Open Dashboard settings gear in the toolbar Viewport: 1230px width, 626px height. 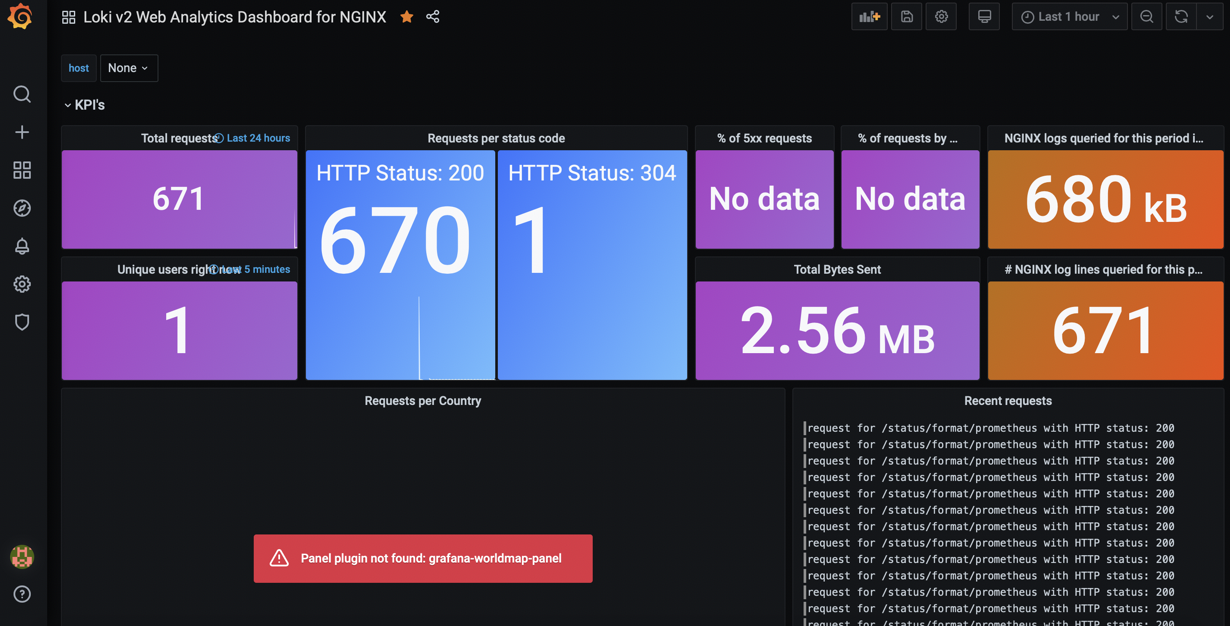pyautogui.click(x=940, y=16)
